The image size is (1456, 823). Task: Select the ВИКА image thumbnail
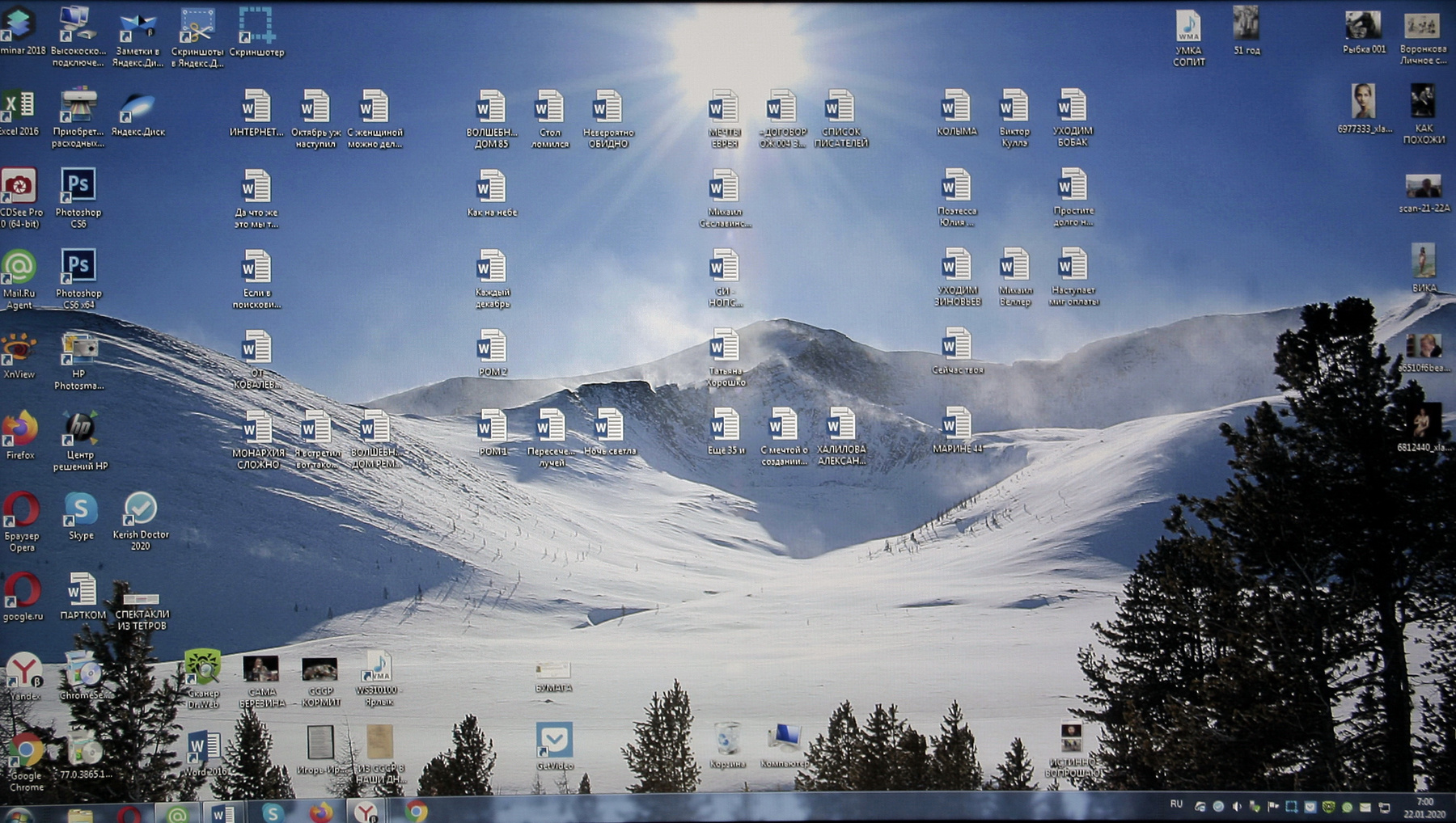(x=1423, y=262)
